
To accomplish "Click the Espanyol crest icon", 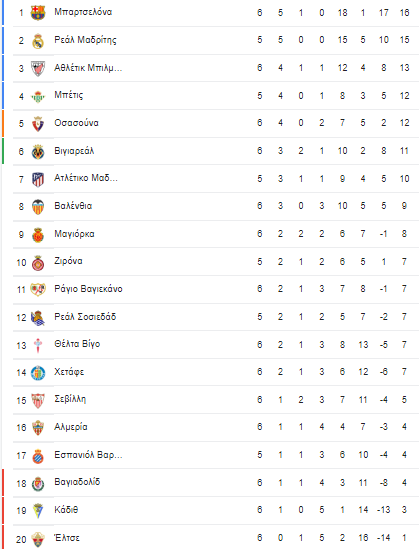I will click(38, 456).
